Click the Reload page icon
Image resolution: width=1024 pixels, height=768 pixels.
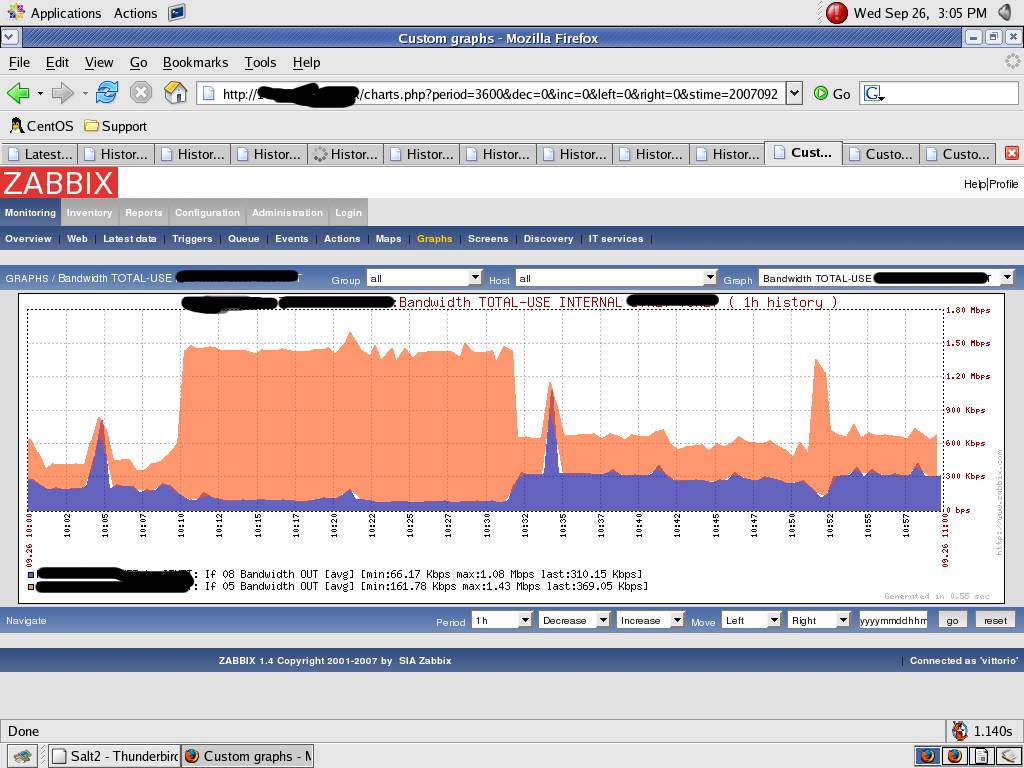pyautogui.click(x=107, y=93)
